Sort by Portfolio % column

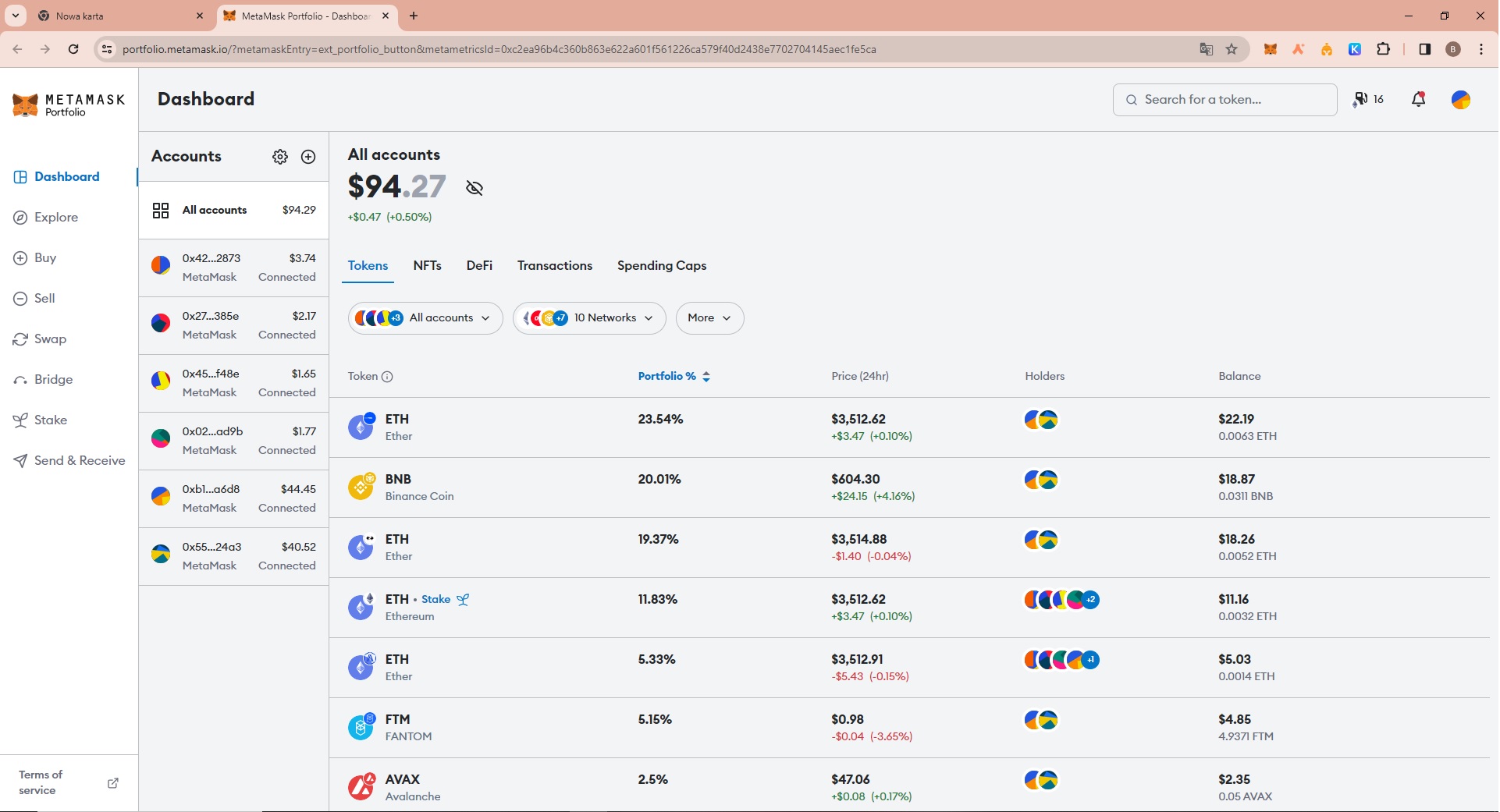pos(674,377)
